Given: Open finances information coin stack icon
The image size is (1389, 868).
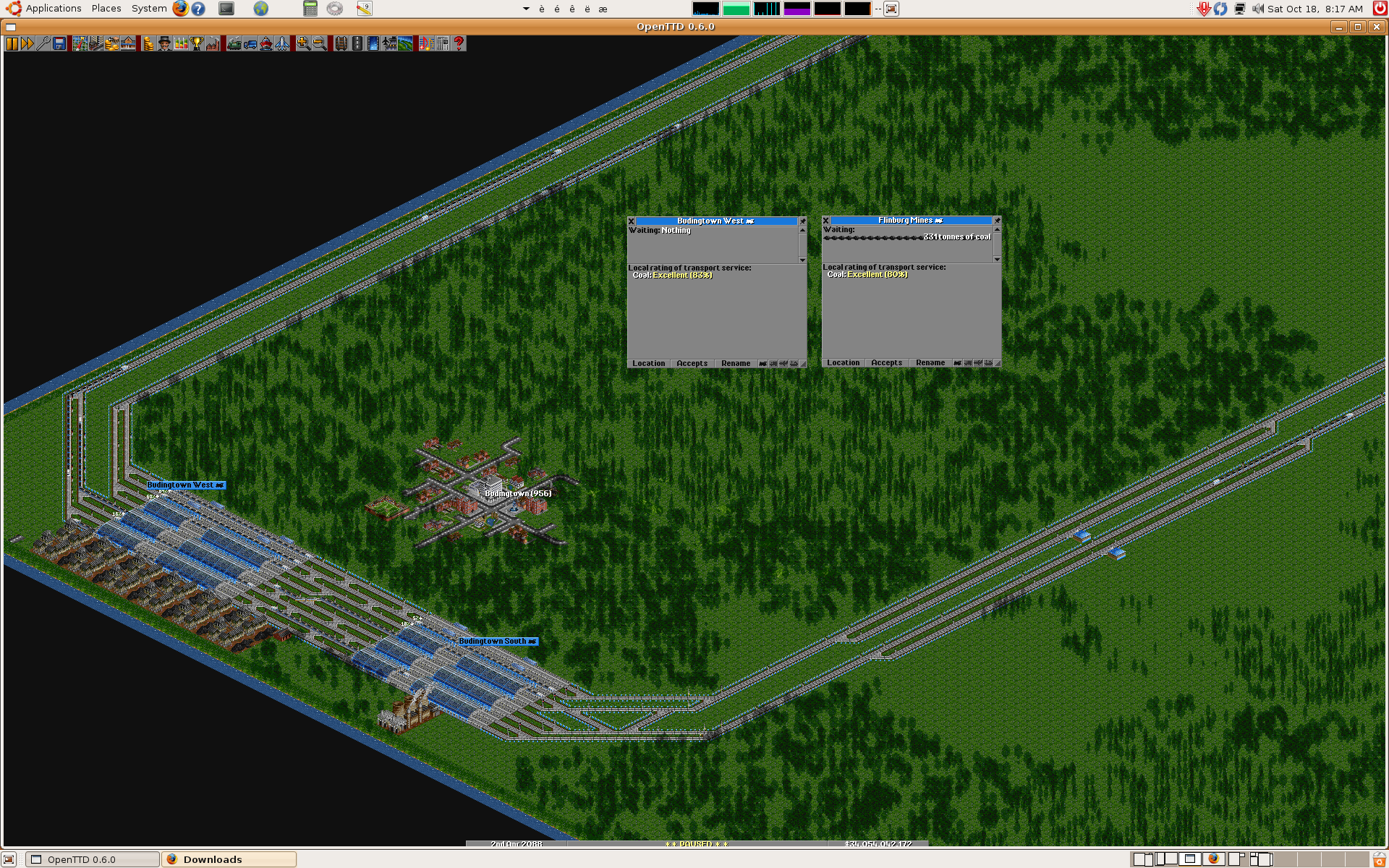Looking at the screenshot, I should (x=148, y=43).
